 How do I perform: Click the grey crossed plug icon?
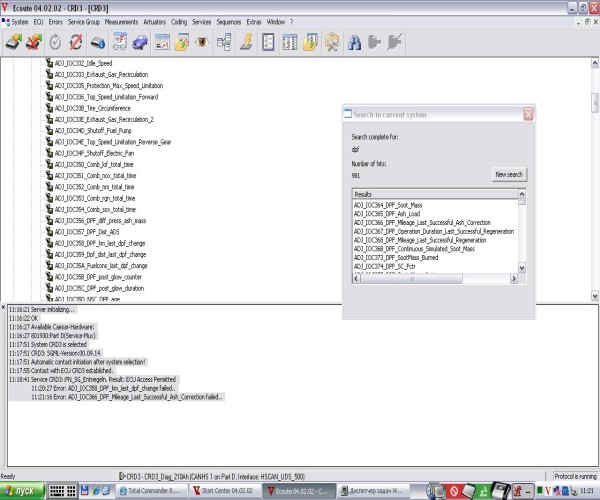coord(394,42)
